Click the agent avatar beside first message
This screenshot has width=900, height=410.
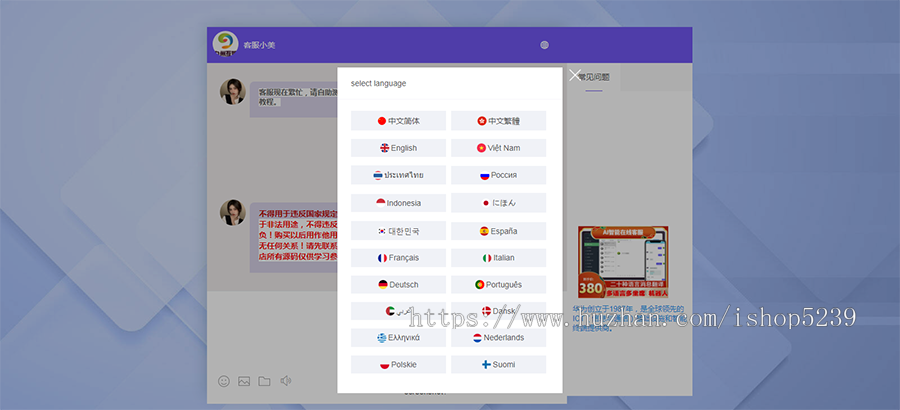point(232,92)
